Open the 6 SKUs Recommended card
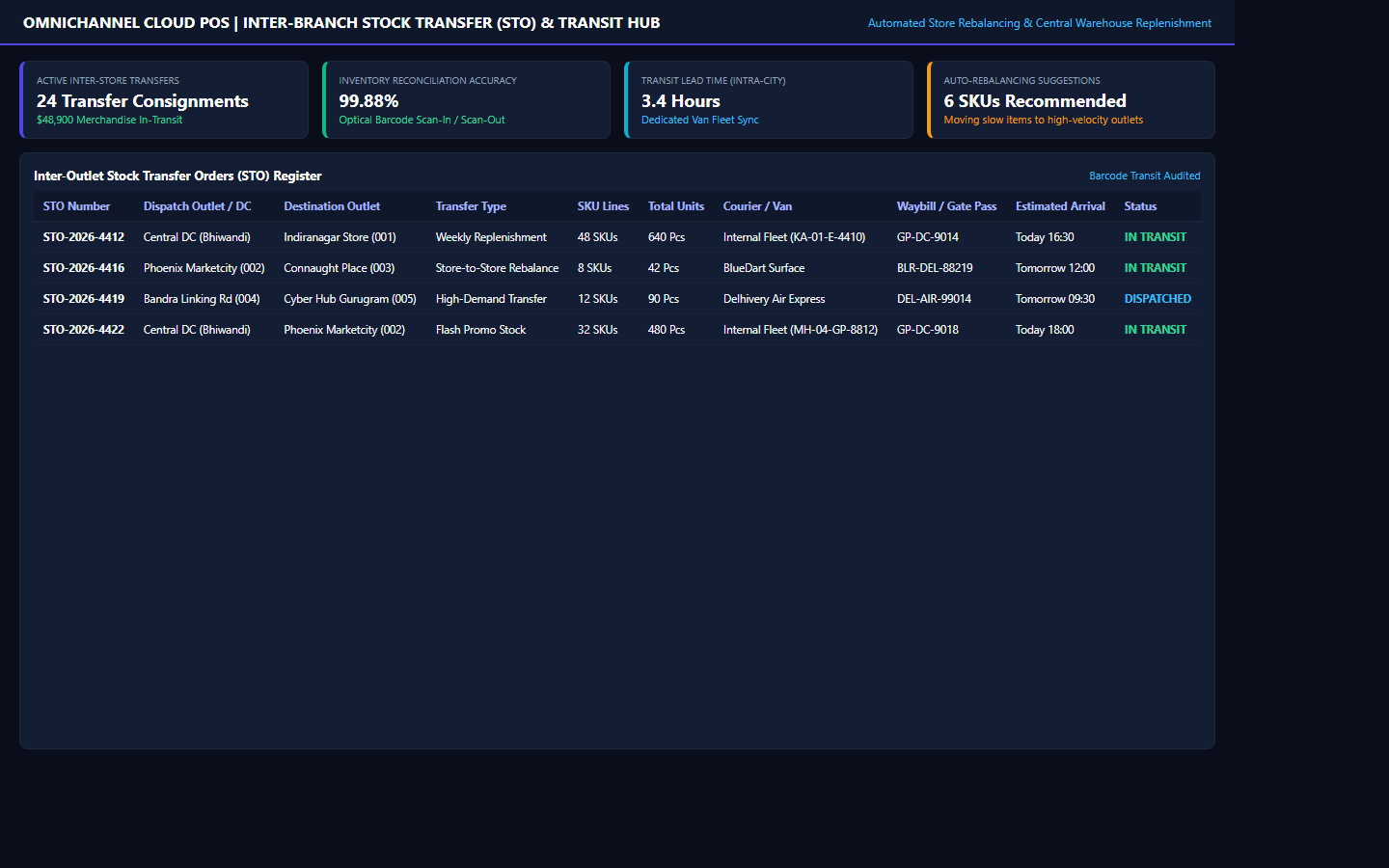Viewport: 1389px width, 868px height. coord(1071,100)
